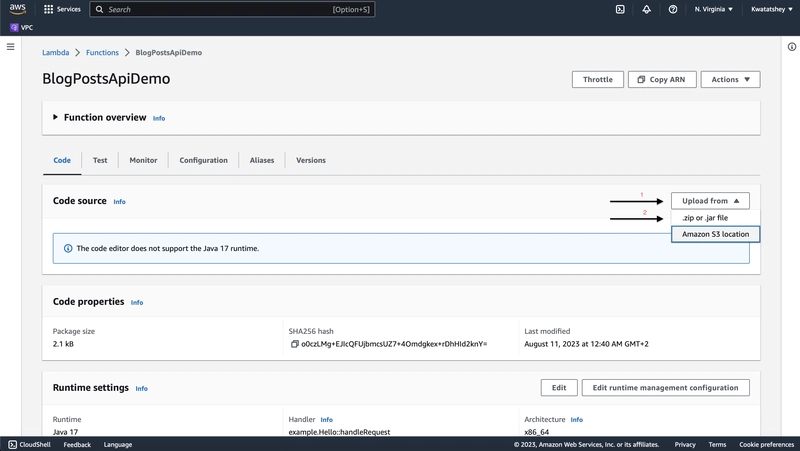Open the Kwatatshey account dropdown

coord(772,9)
